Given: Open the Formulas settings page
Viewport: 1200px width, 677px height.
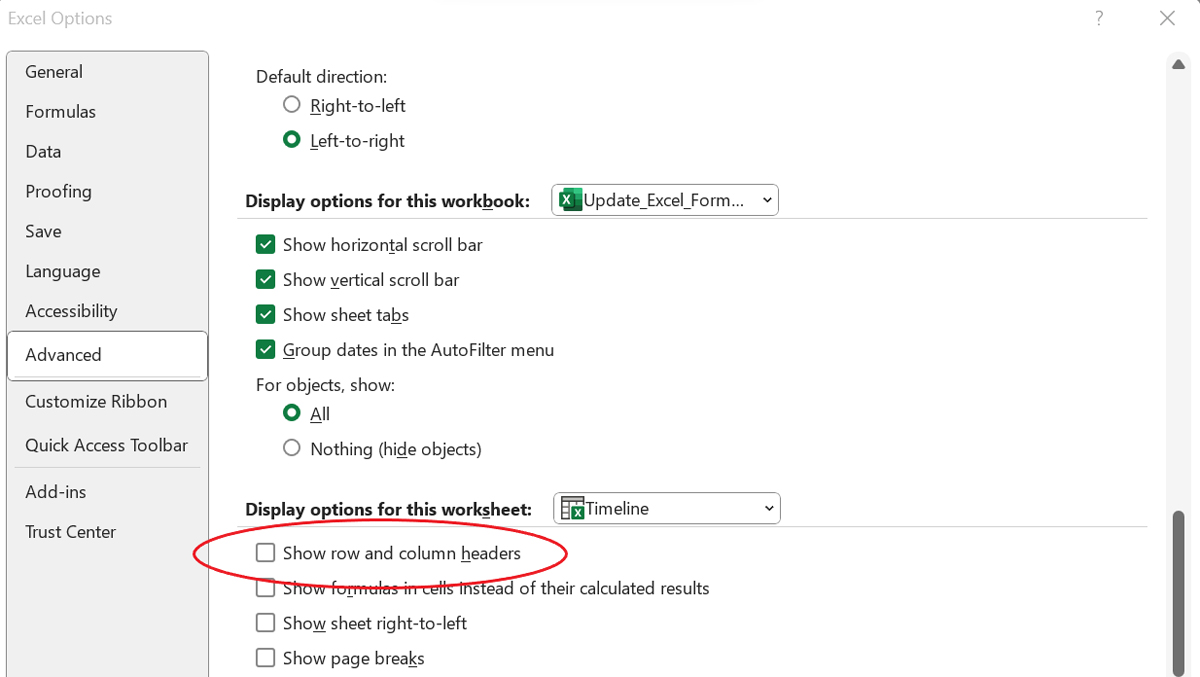Looking at the screenshot, I should pos(62,111).
